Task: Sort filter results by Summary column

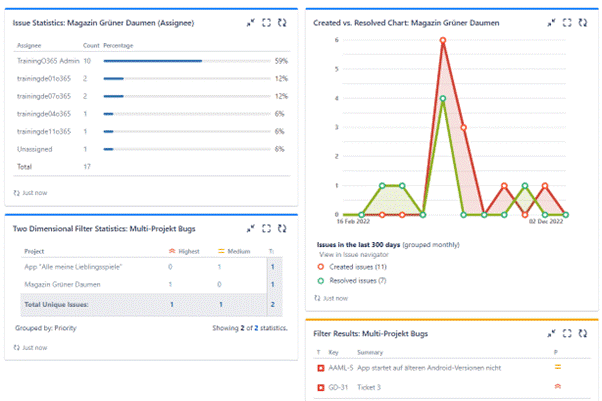Action: click(x=372, y=352)
